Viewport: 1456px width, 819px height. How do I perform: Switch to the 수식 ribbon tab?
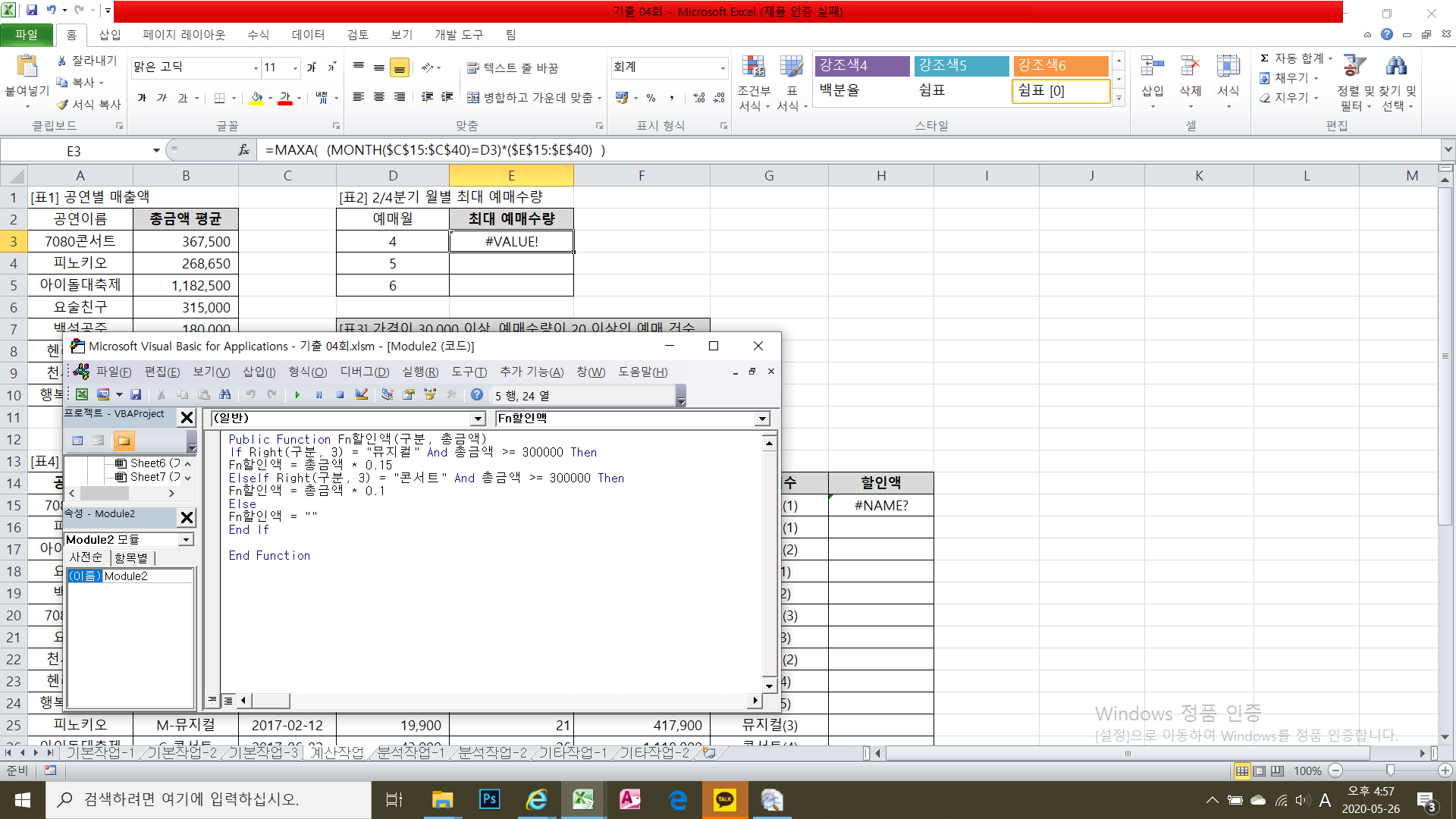pyautogui.click(x=258, y=35)
